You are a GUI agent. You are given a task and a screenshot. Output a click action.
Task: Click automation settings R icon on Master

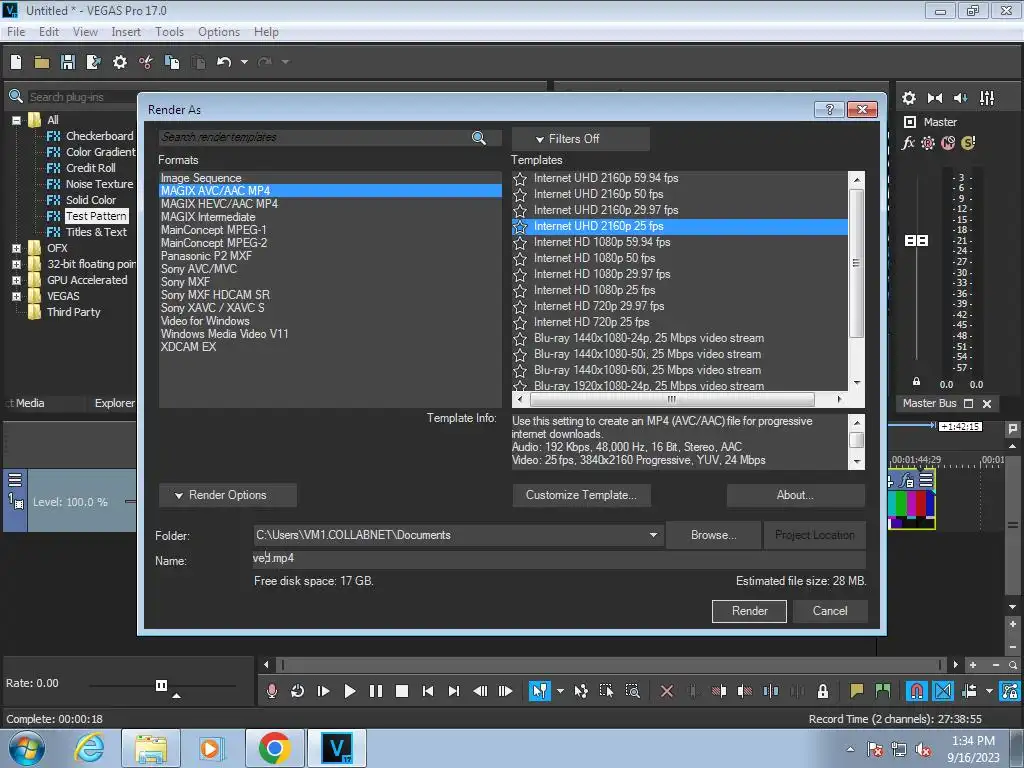pyautogui.click(x=928, y=143)
